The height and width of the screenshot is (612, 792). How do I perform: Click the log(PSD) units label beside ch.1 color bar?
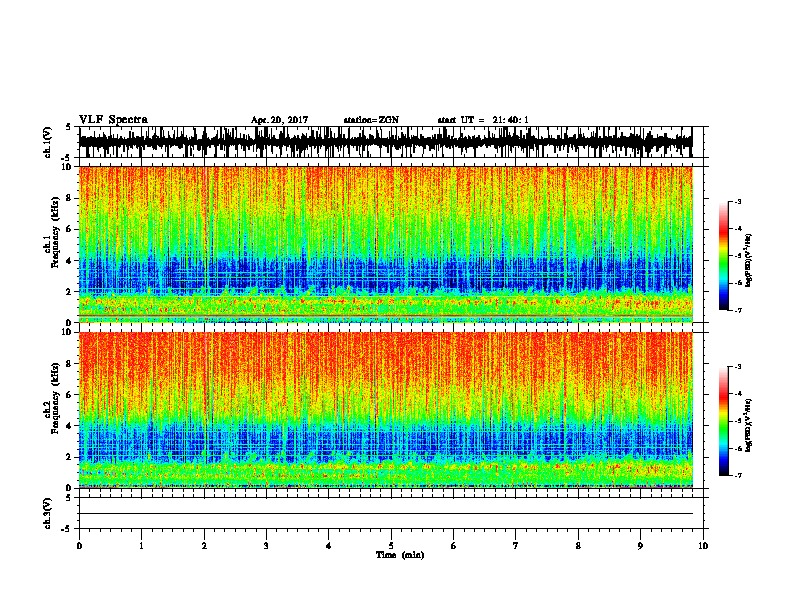click(749, 260)
